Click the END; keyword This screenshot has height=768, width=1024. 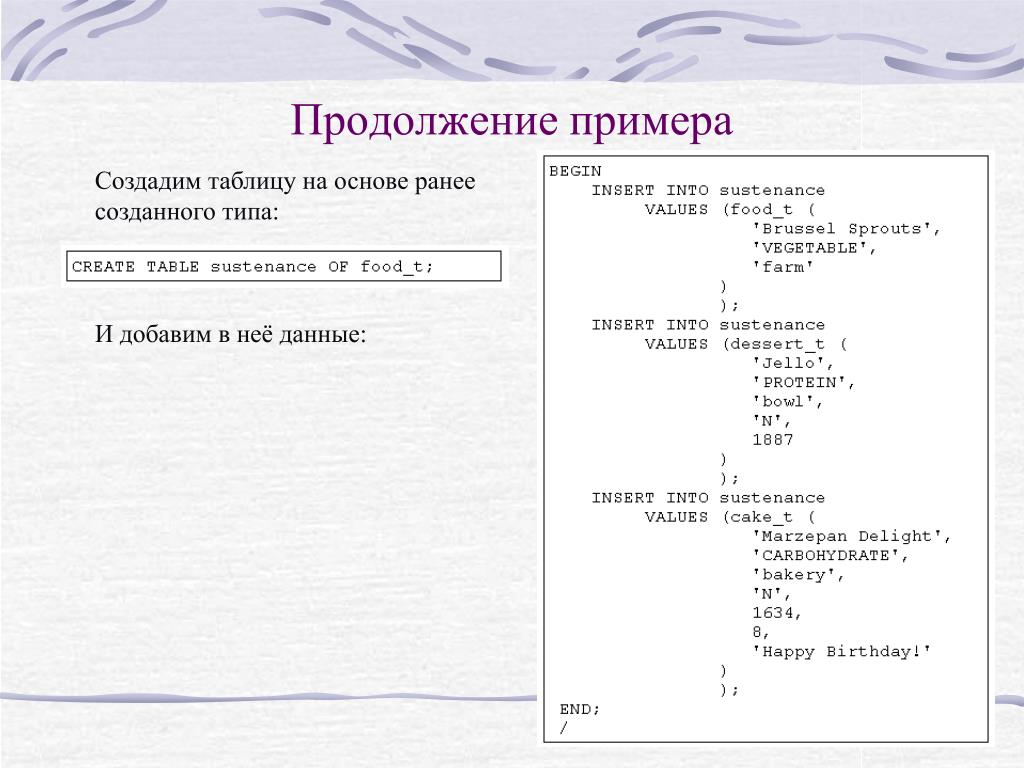click(x=579, y=709)
